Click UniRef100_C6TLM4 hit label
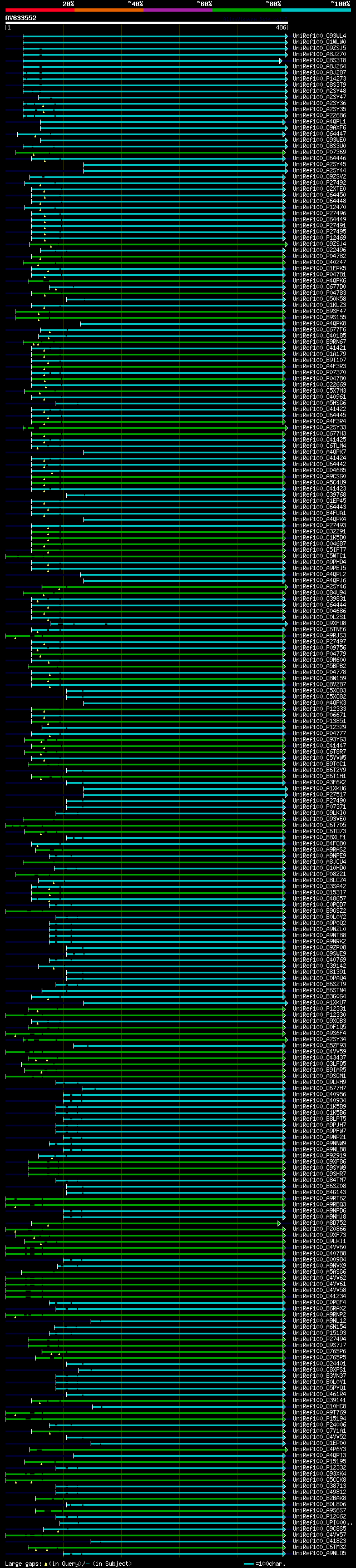Screen dimensions: 356x1568 coord(319,446)
